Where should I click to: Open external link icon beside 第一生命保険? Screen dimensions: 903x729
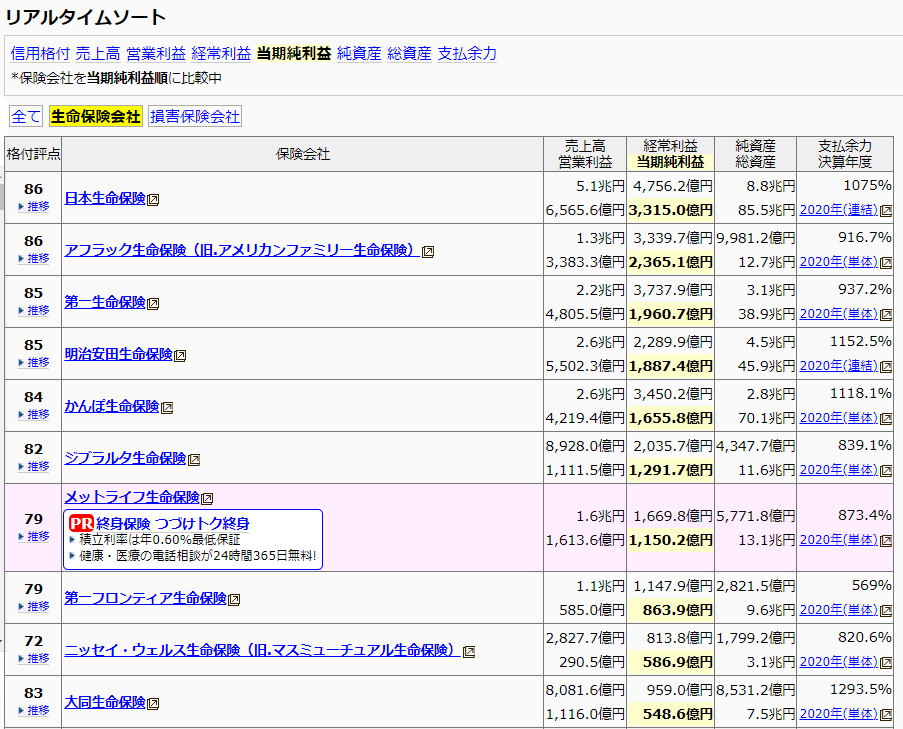tap(153, 303)
